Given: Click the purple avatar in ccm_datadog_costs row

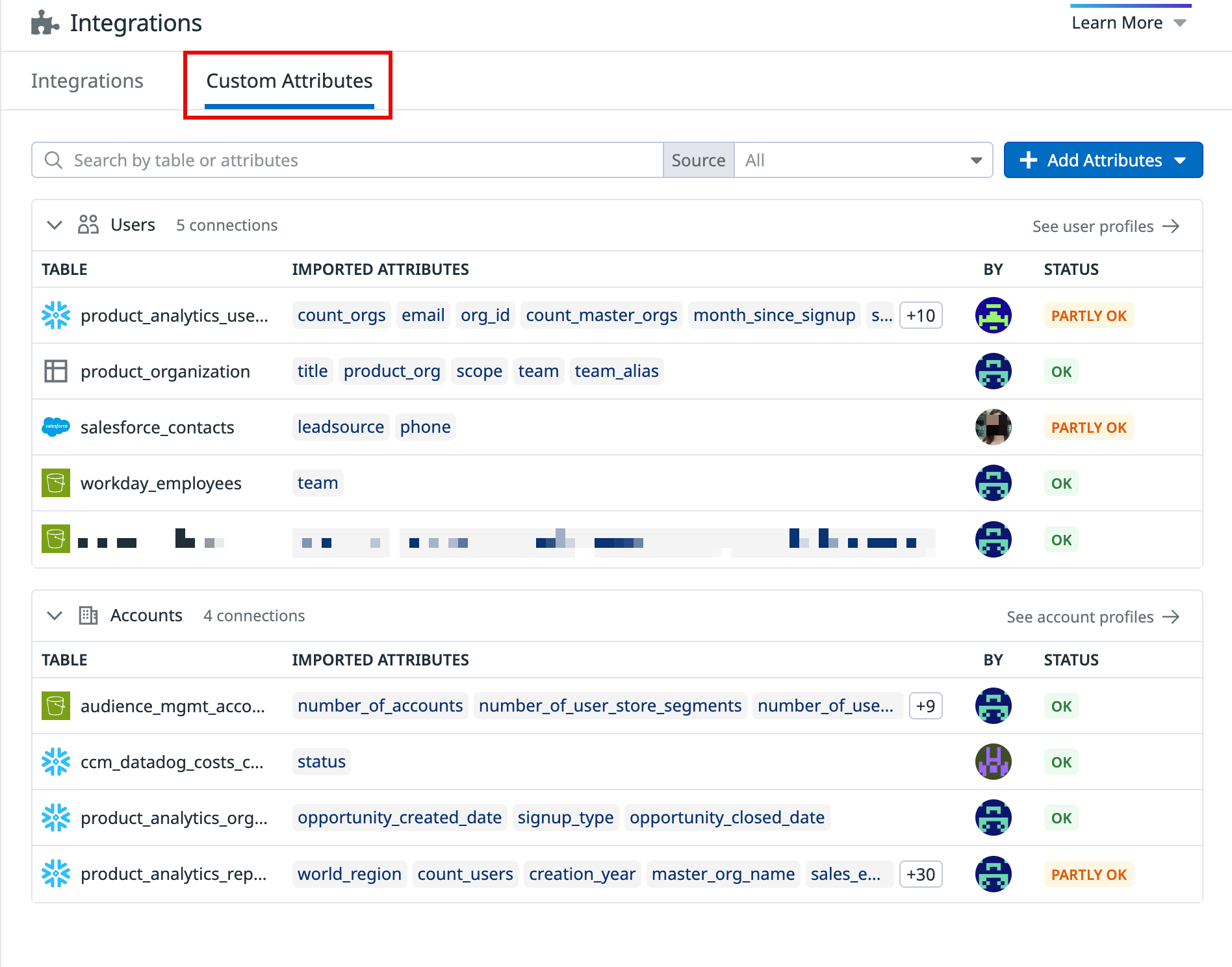Looking at the screenshot, I should pyautogui.click(x=993, y=762).
